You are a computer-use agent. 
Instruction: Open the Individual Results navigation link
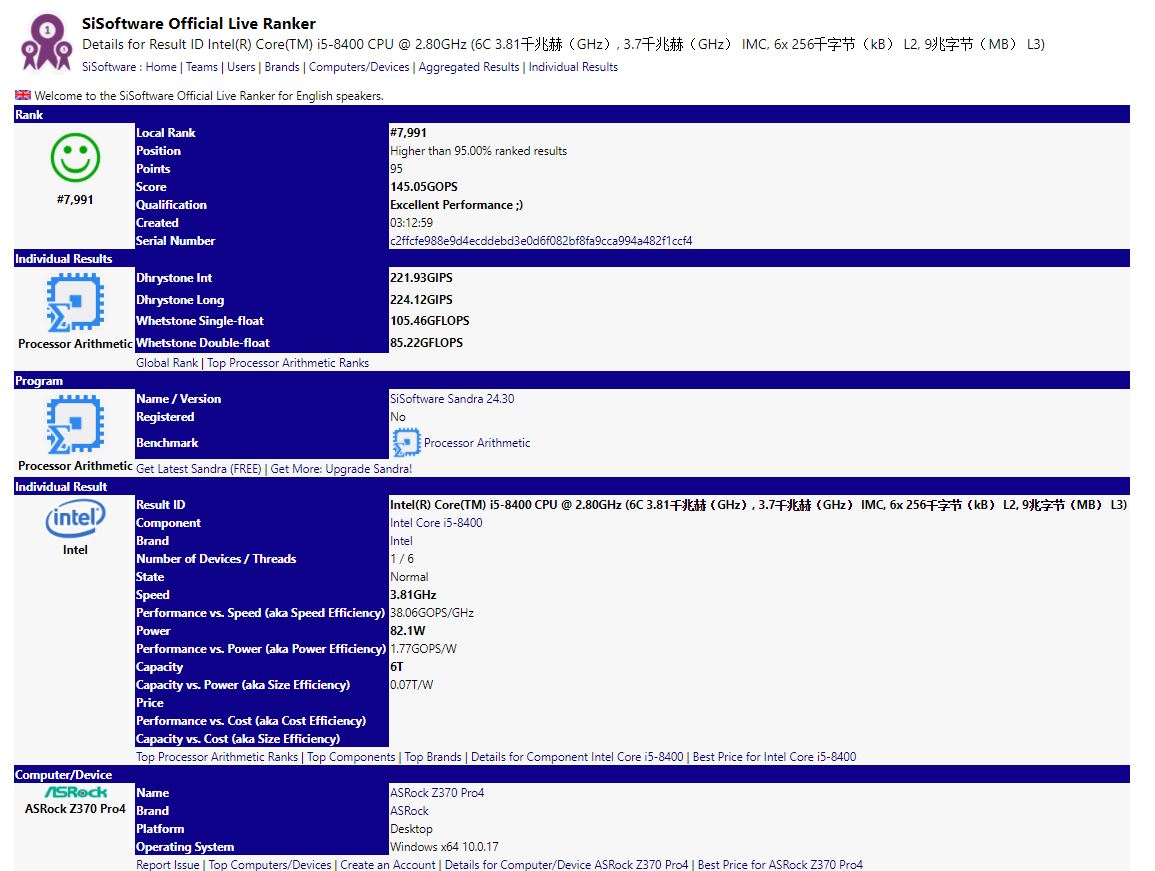(573, 67)
